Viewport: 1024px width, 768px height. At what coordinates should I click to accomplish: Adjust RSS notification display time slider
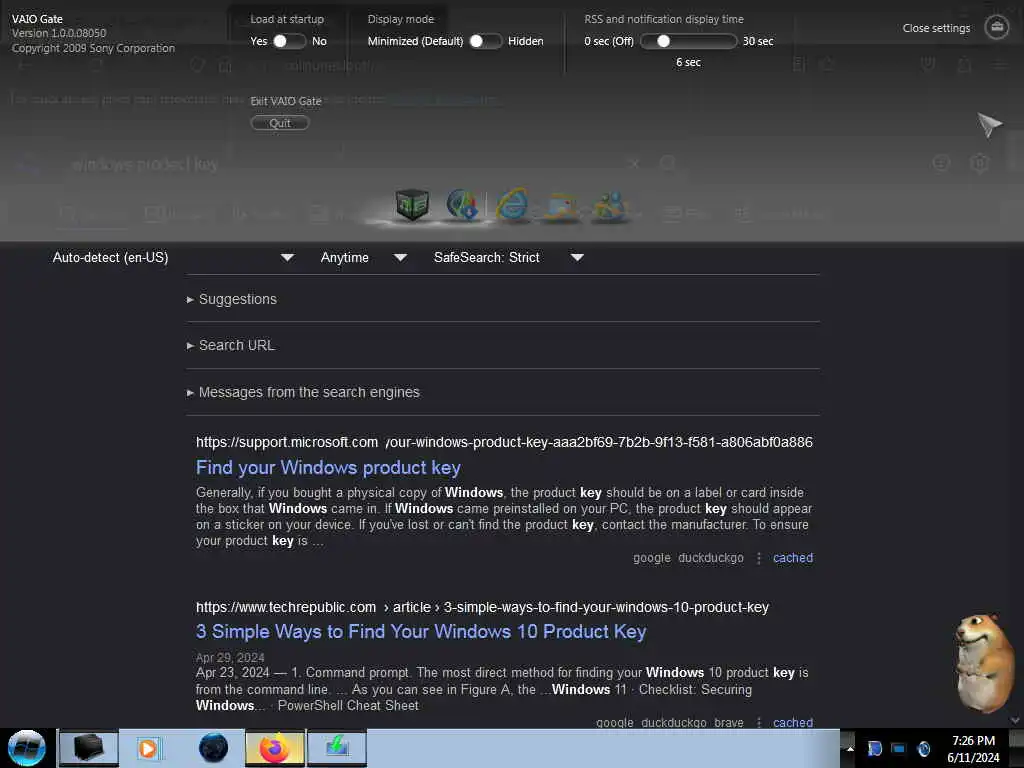tap(688, 41)
